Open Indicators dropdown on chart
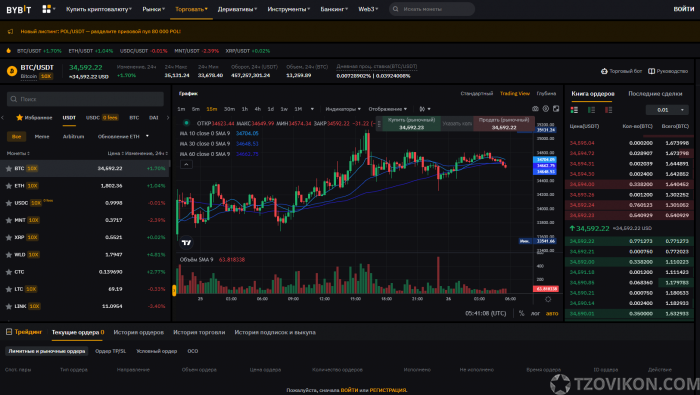Image resolution: width=700 pixels, height=395 pixels. 343,109
